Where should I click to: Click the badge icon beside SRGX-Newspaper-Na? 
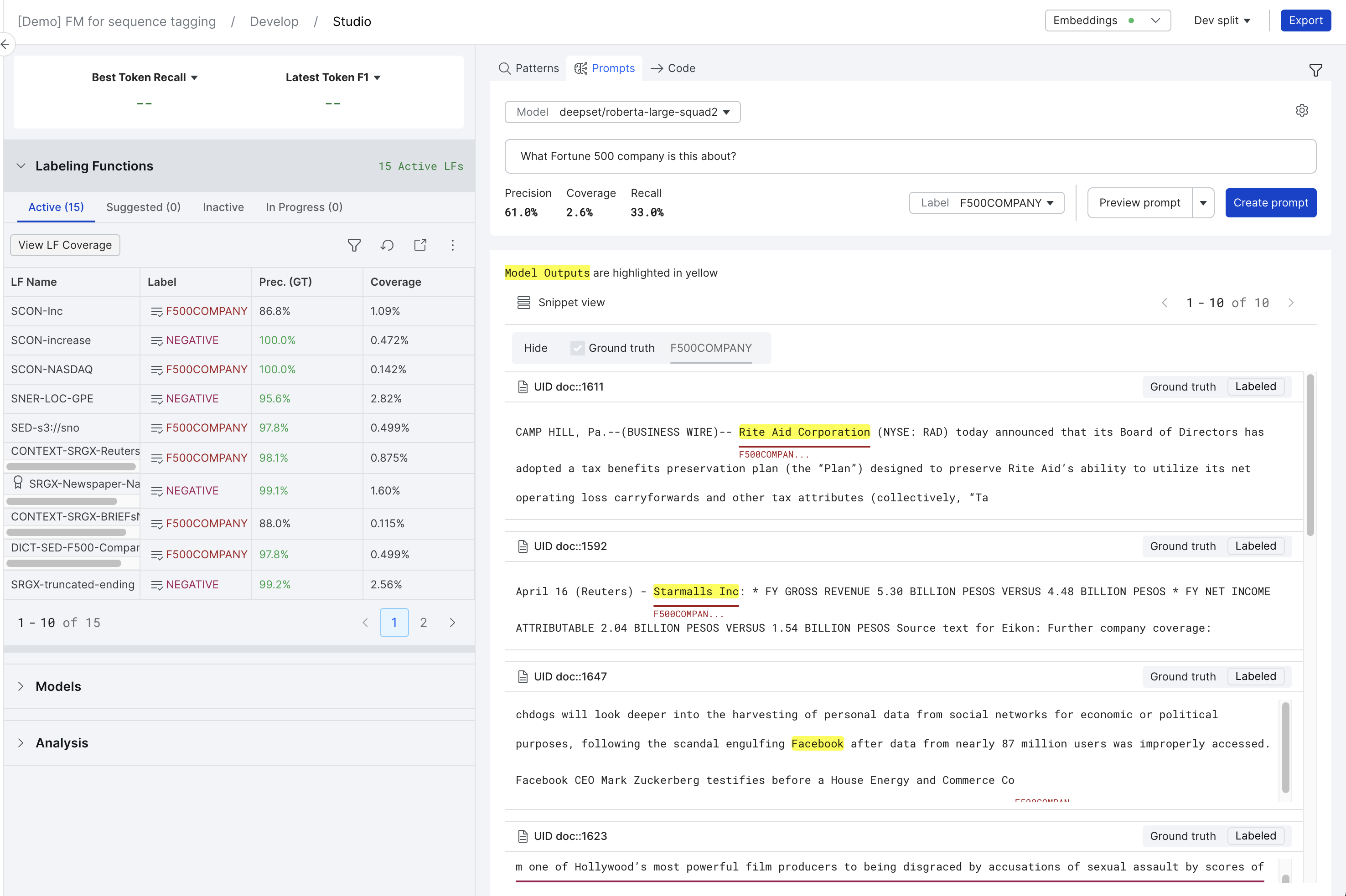click(18, 483)
